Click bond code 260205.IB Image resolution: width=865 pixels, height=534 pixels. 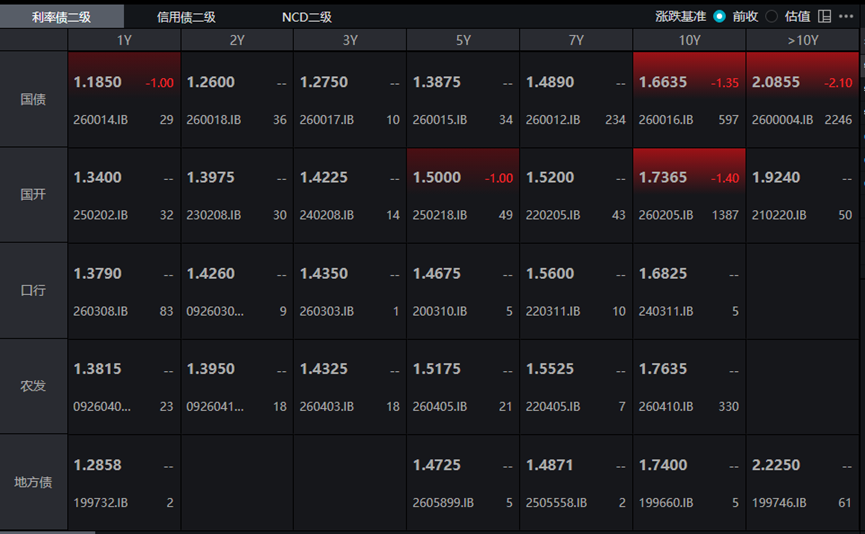[x=666, y=215]
